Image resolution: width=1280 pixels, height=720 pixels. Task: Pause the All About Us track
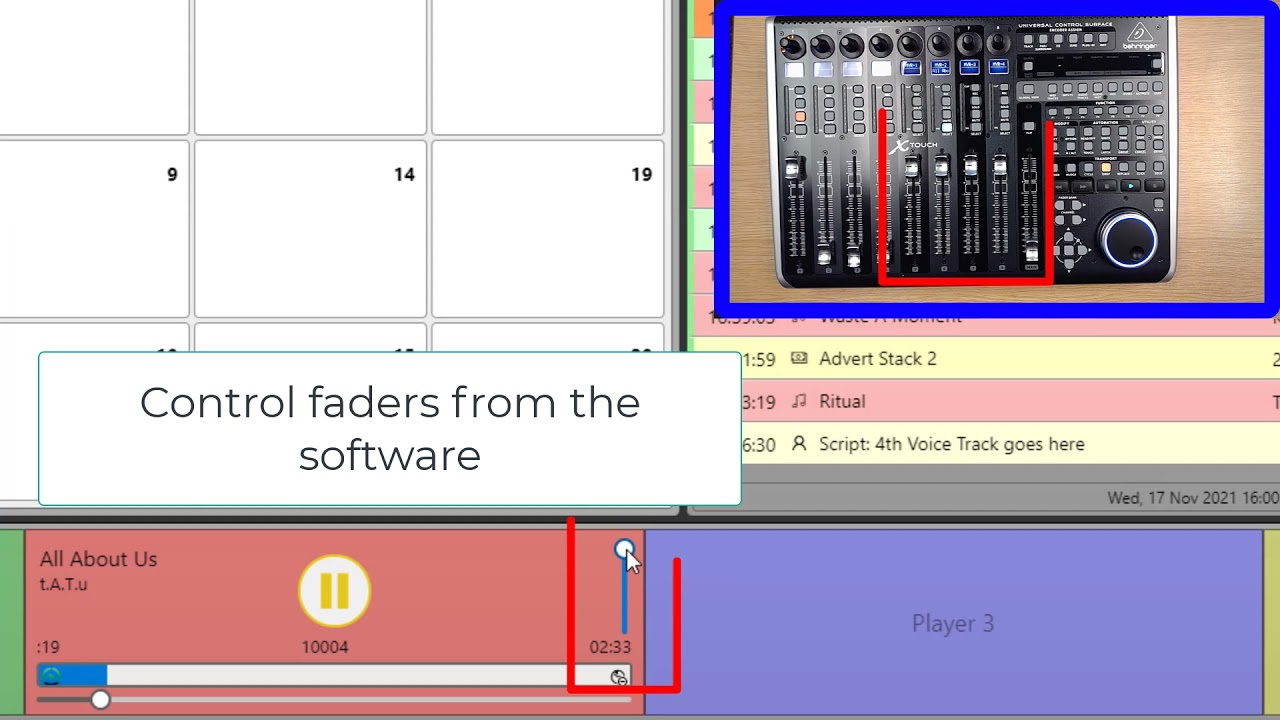coord(334,591)
